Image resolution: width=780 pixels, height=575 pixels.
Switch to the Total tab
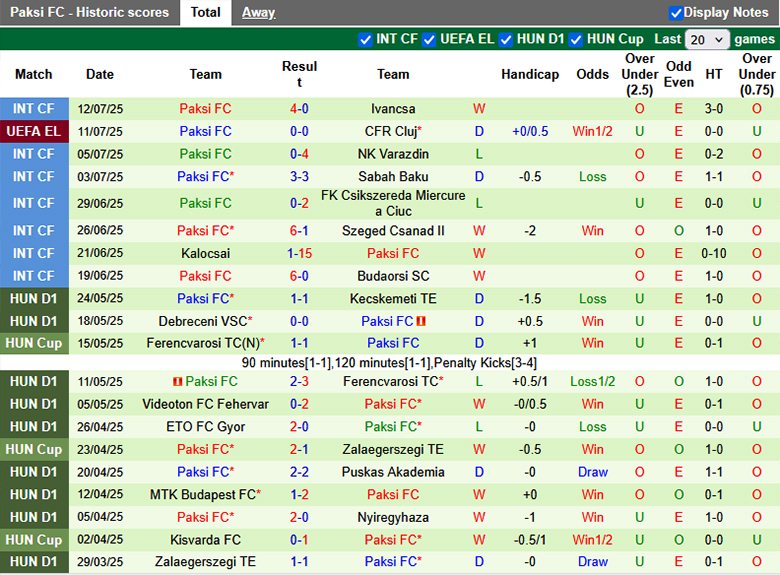point(205,12)
